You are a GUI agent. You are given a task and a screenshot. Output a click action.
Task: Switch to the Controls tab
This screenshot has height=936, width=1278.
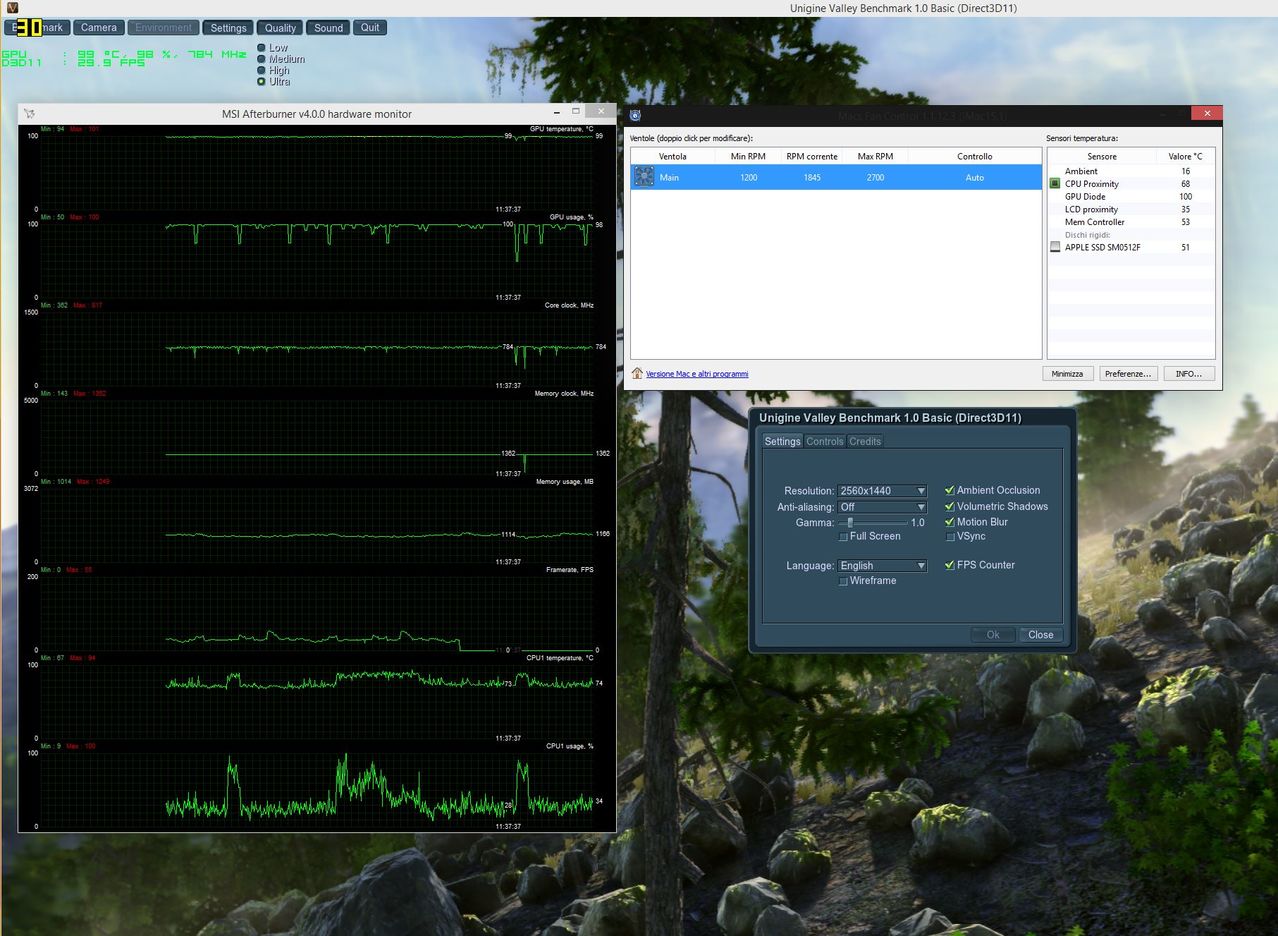825,442
